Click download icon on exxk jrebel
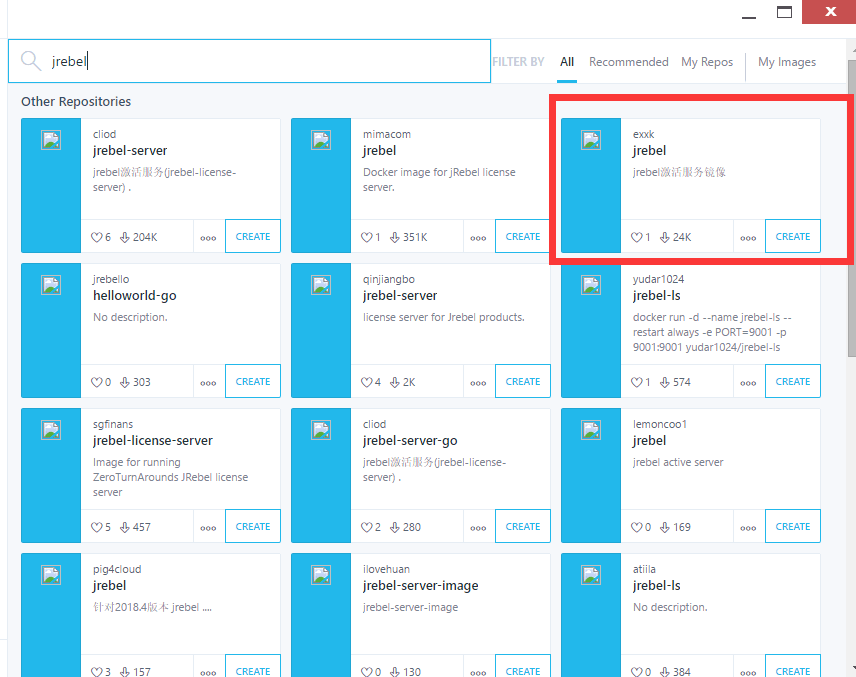The width and height of the screenshot is (856, 677). [x=664, y=237]
